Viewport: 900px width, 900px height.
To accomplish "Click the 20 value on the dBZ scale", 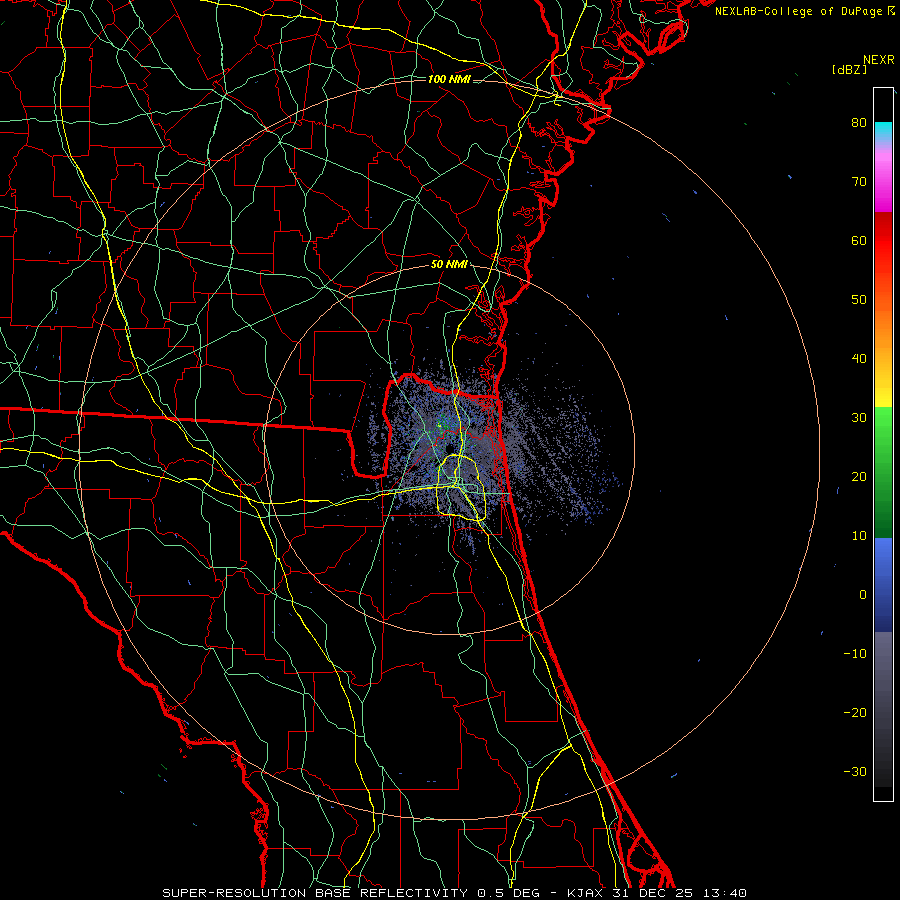I will [859, 477].
